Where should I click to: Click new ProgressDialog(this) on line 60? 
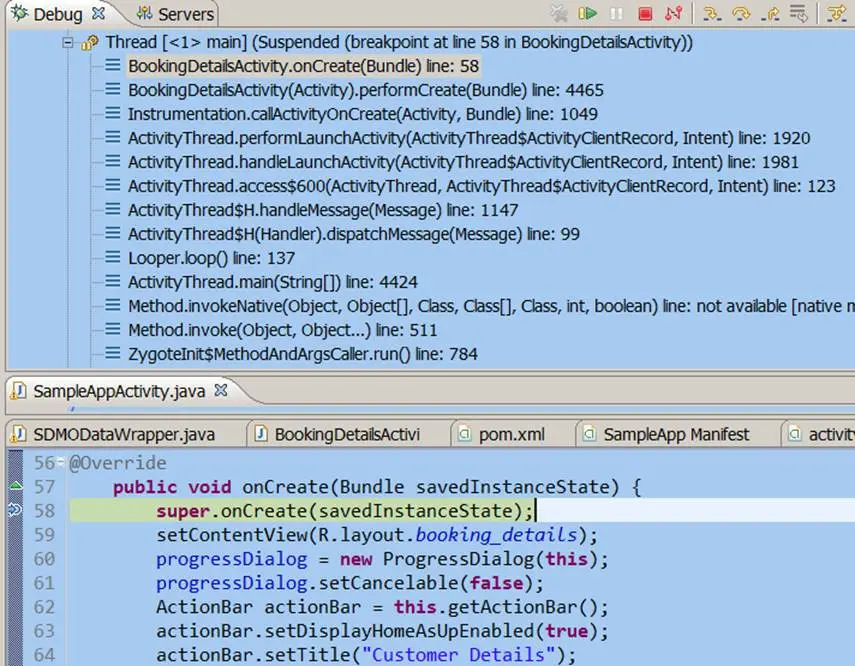(468, 559)
